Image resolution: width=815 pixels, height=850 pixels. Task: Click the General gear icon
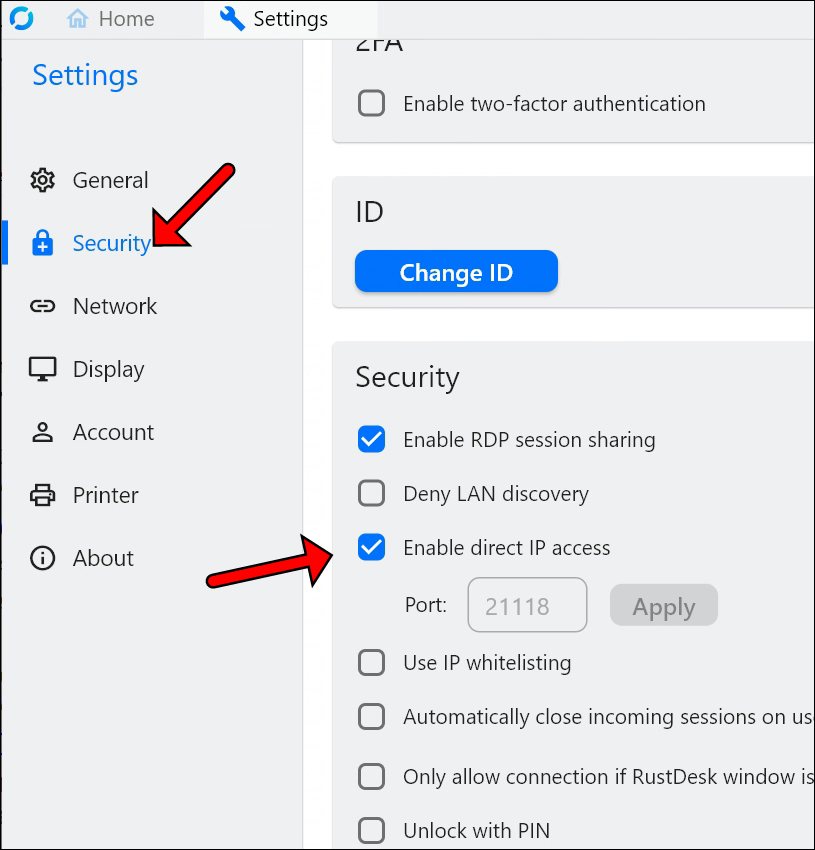pos(42,181)
